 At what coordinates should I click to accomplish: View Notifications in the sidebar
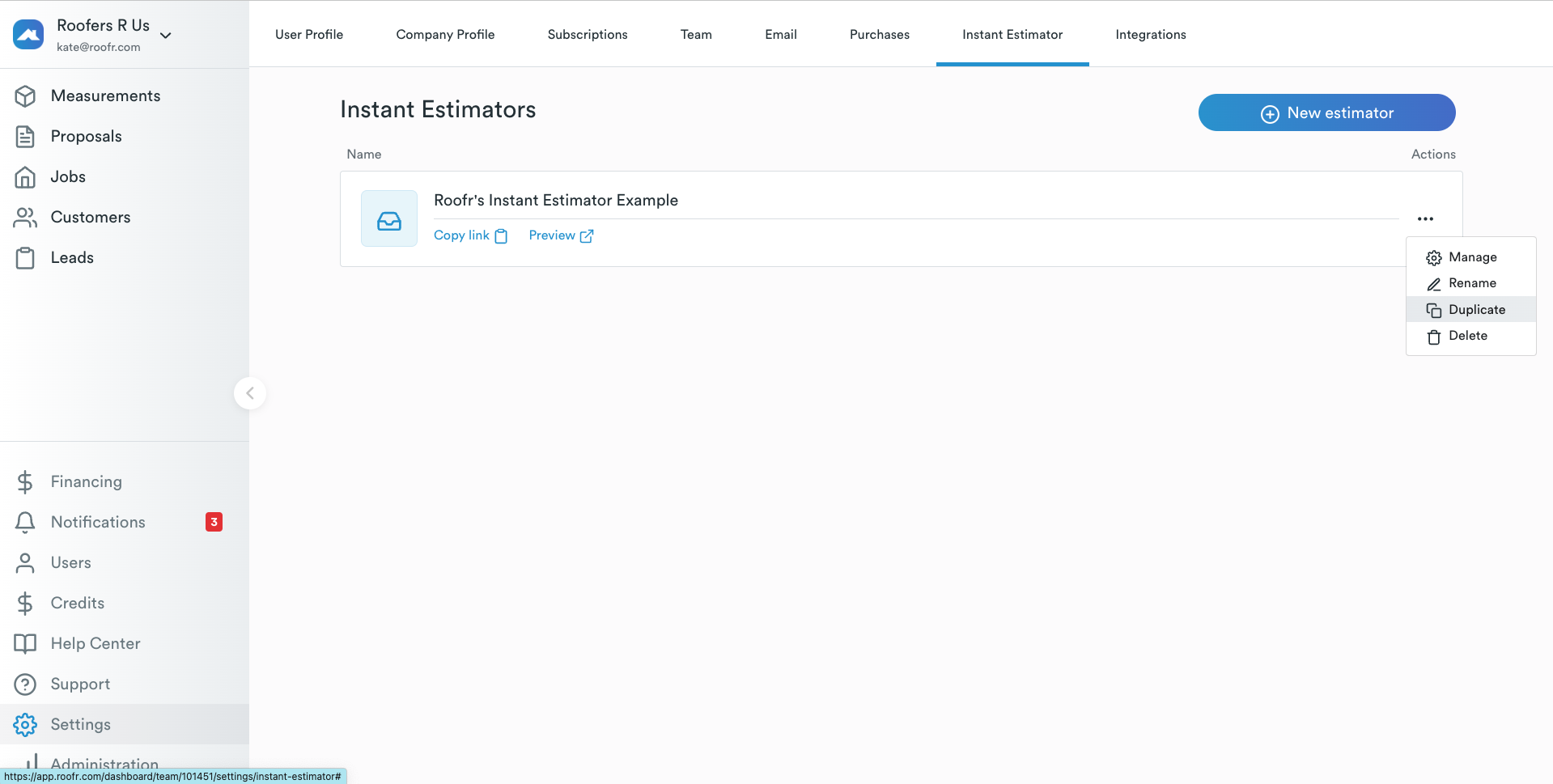[x=125, y=523]
